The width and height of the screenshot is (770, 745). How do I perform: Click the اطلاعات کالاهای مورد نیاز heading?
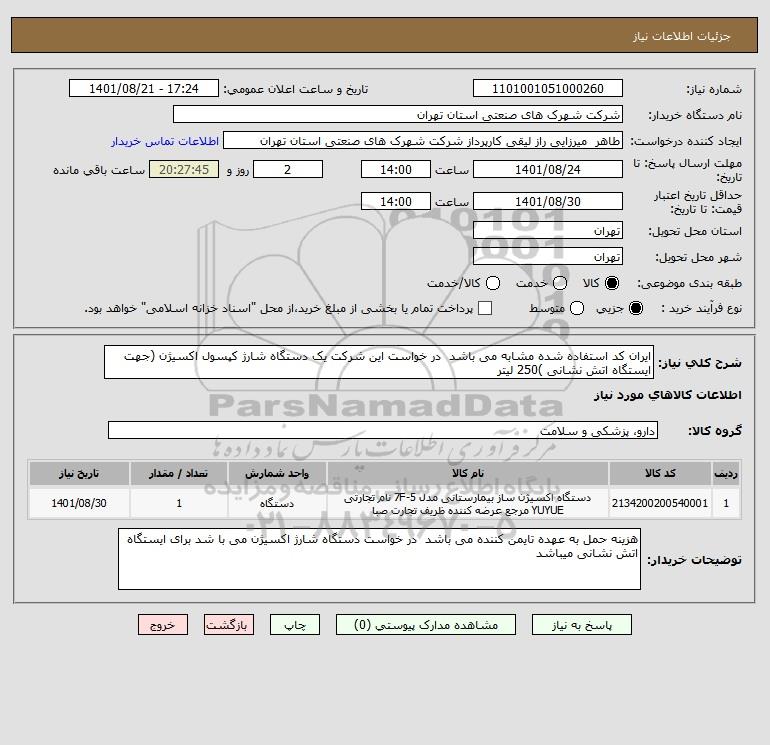click(x=668, y=395)
